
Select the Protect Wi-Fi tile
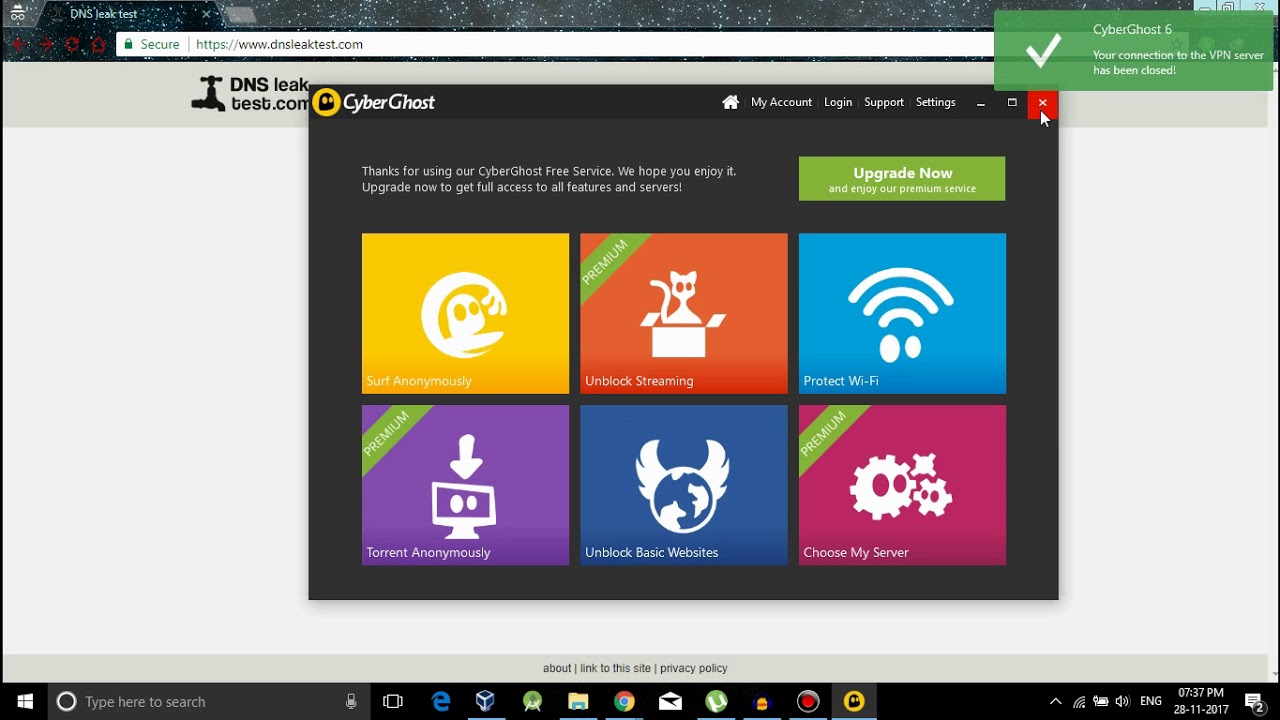(x=902, y=313)
